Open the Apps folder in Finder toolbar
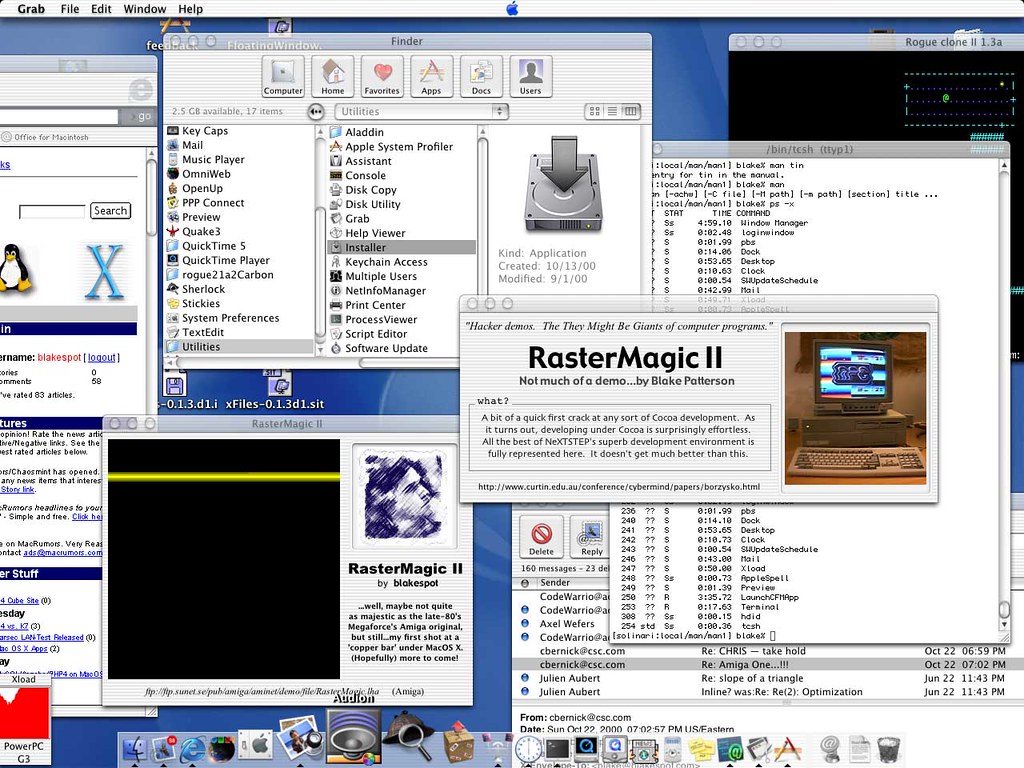Screen dimensions: 1024x768 point(431,76)
